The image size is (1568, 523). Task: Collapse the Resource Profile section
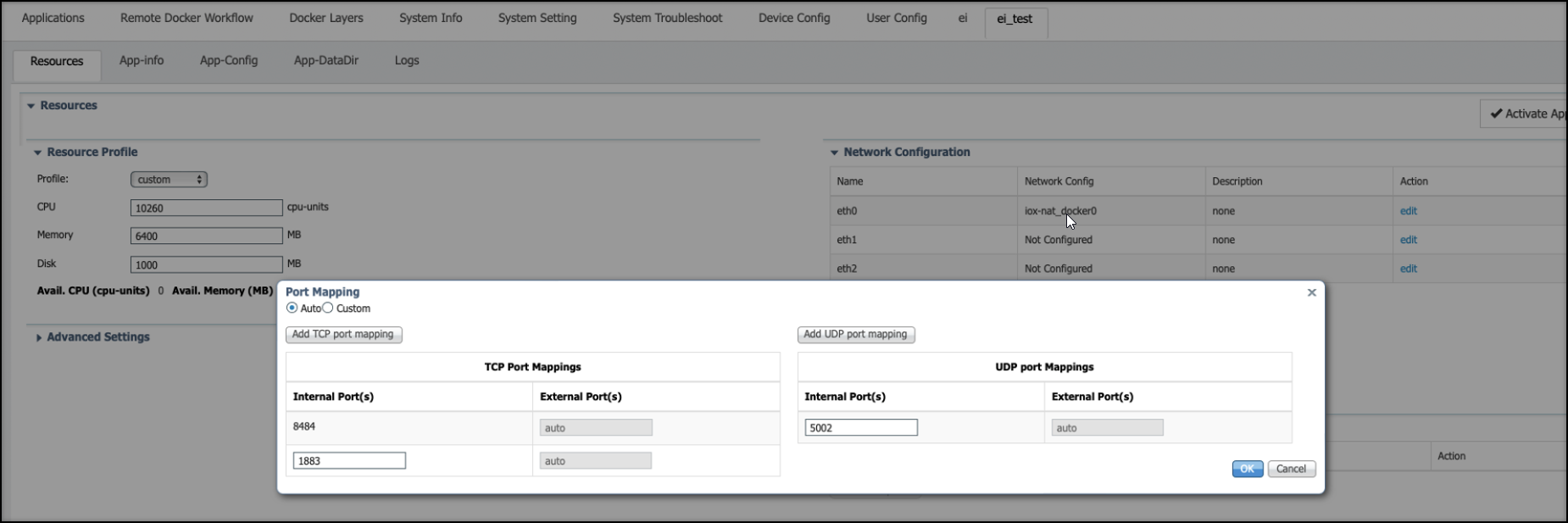[37, 153]
